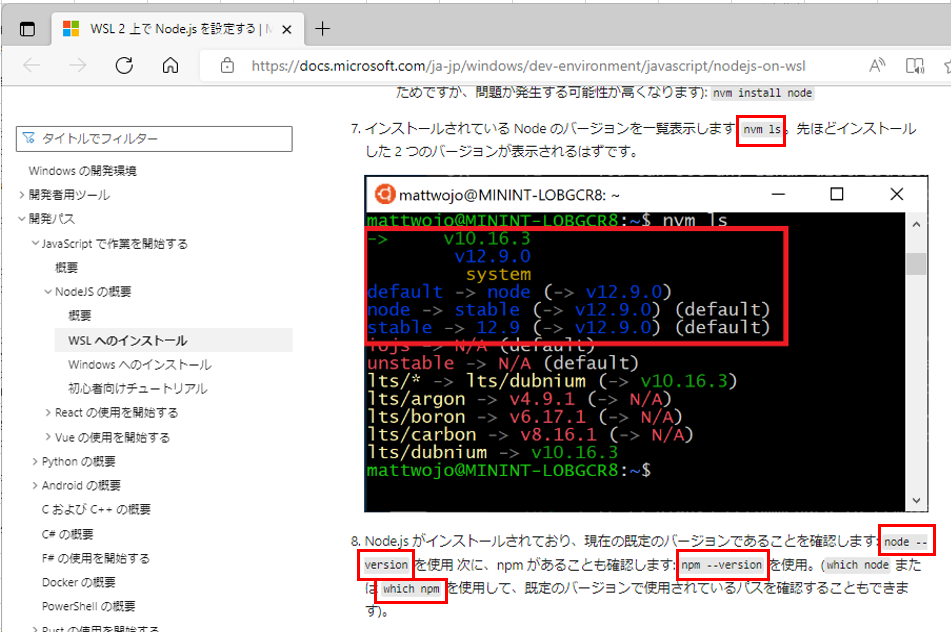Image resolution: width=951 pixels, height=632 pixels.
Task: Go back to the previous page
Action: (32, 66)
